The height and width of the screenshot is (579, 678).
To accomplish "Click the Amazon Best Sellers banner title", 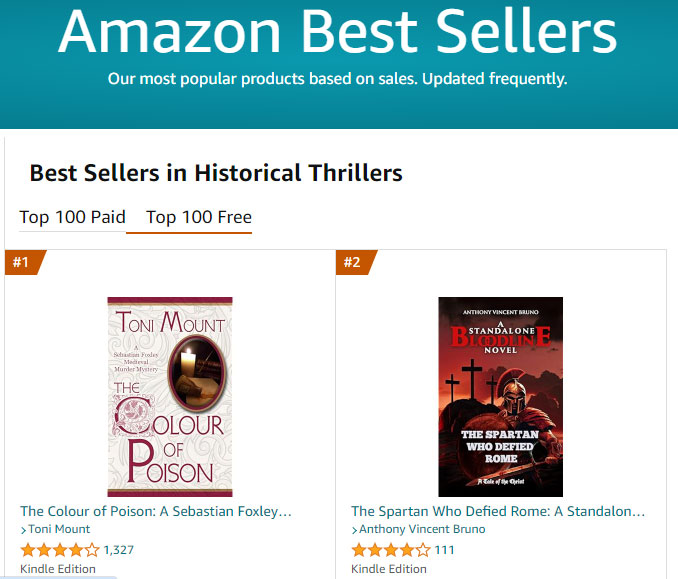I will (338, 32).
